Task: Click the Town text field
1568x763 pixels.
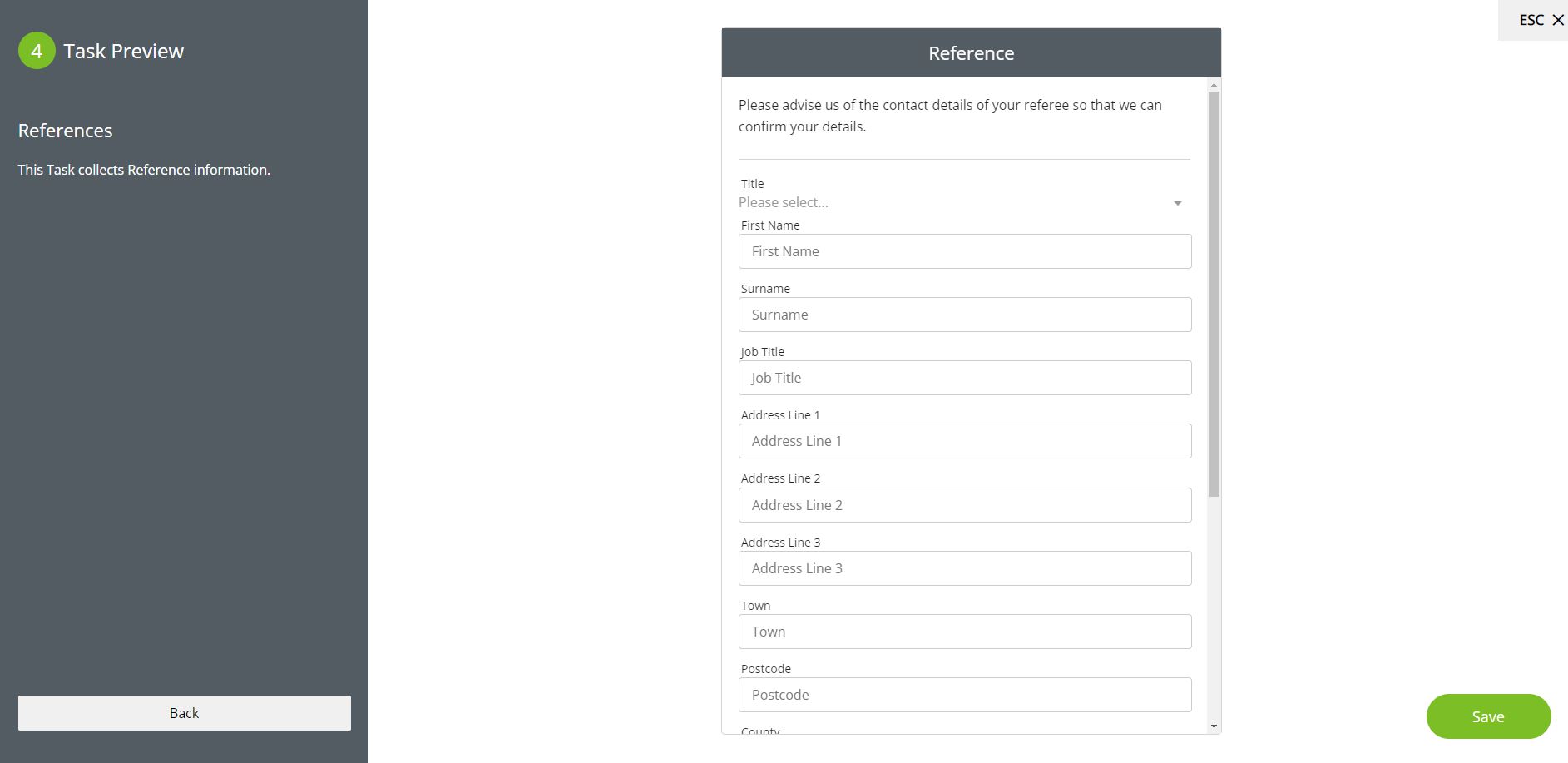Action: pyautogui.click(x=964, y=632)
